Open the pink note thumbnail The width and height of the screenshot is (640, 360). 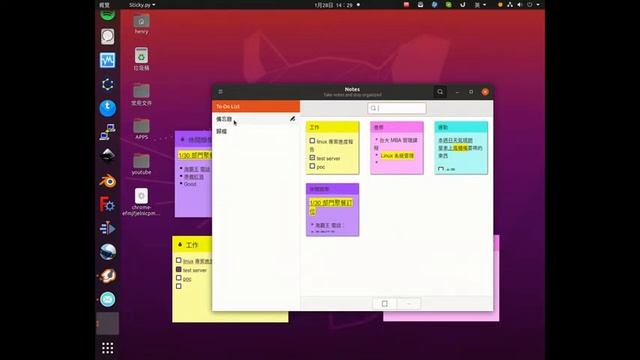pos(397,148)
